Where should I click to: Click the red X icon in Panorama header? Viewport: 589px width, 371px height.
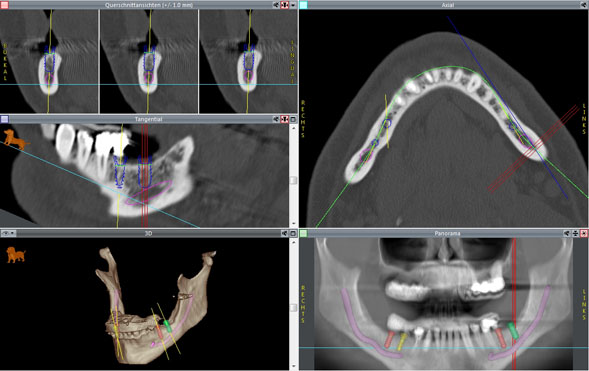(584, 233)
